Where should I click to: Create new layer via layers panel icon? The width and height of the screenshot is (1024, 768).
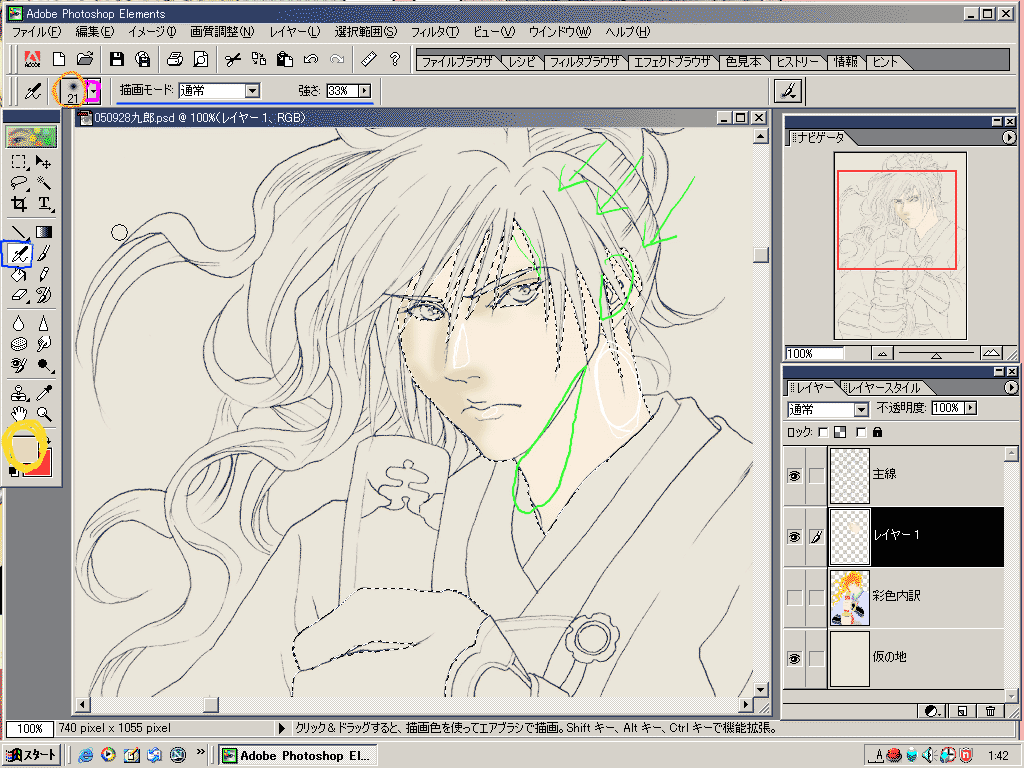[962, 711]
